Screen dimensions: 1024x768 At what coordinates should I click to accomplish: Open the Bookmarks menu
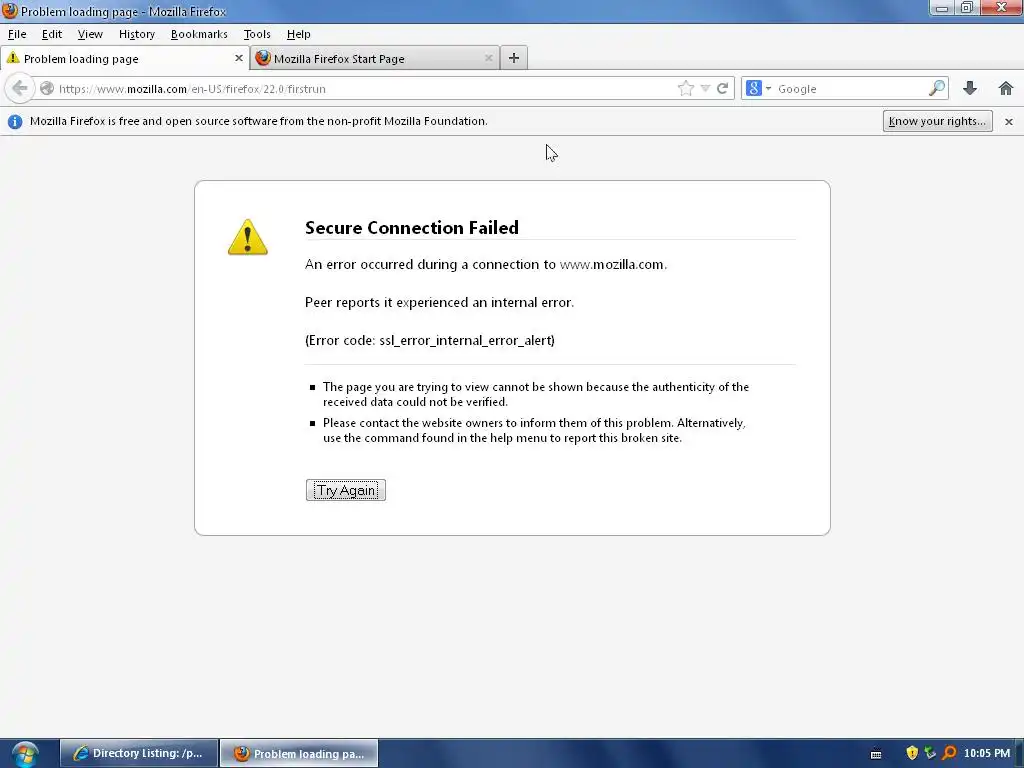tap(199, 34)
